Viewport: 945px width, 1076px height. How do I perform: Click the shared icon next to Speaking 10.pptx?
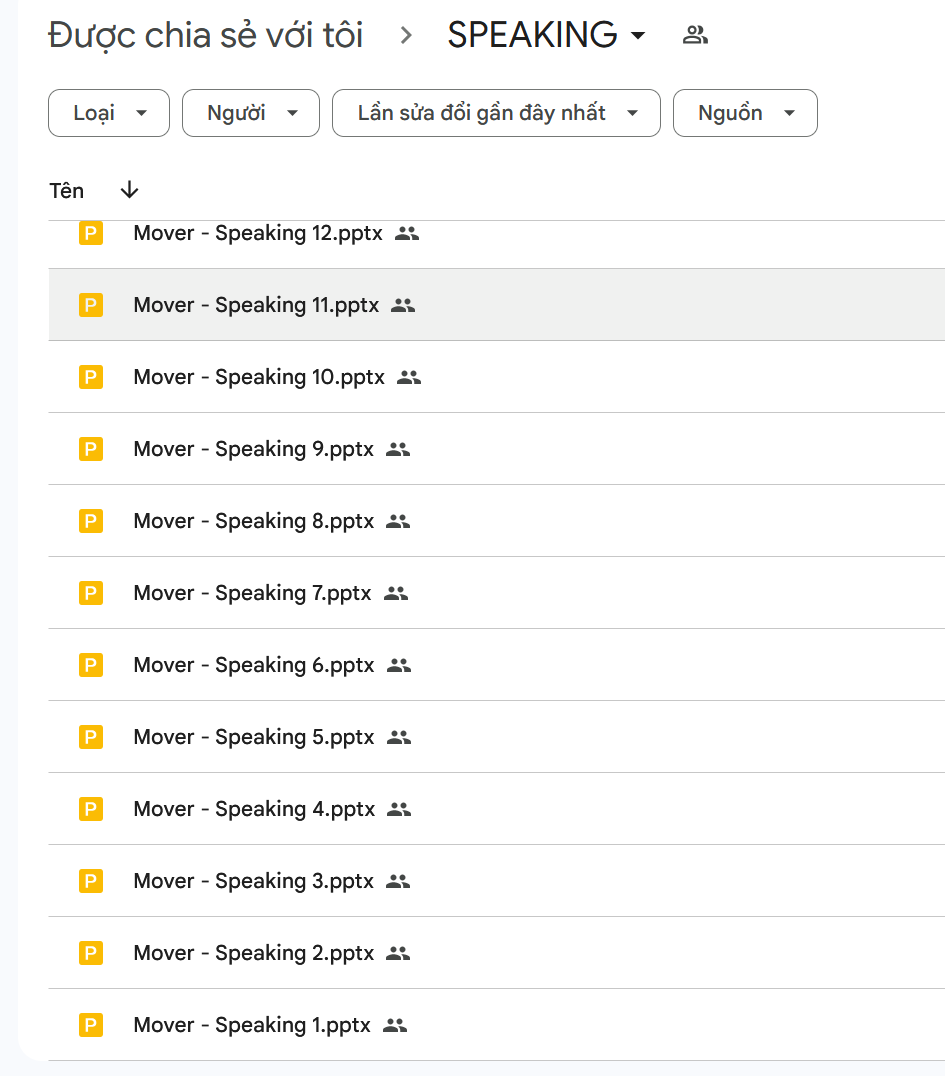point(409,378)
